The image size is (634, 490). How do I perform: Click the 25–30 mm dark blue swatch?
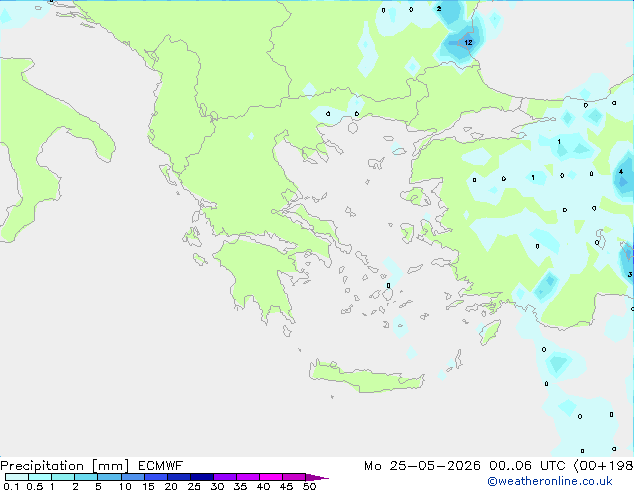201,477
